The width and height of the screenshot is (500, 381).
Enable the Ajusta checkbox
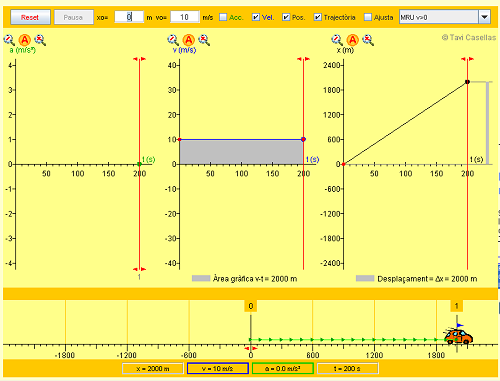click(x=368, y=17)
